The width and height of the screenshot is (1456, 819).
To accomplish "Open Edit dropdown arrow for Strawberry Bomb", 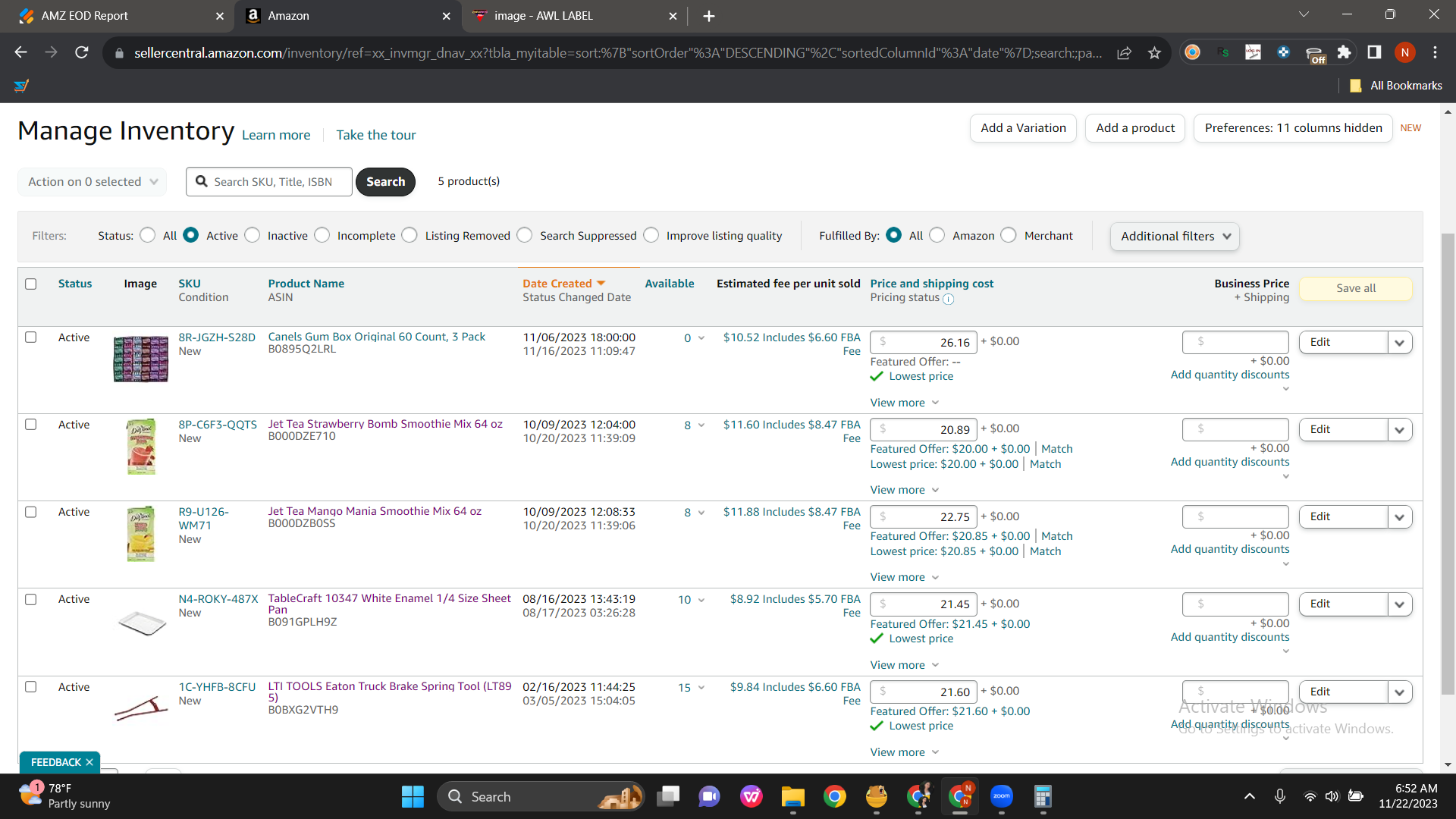I will click(1400, 430).
